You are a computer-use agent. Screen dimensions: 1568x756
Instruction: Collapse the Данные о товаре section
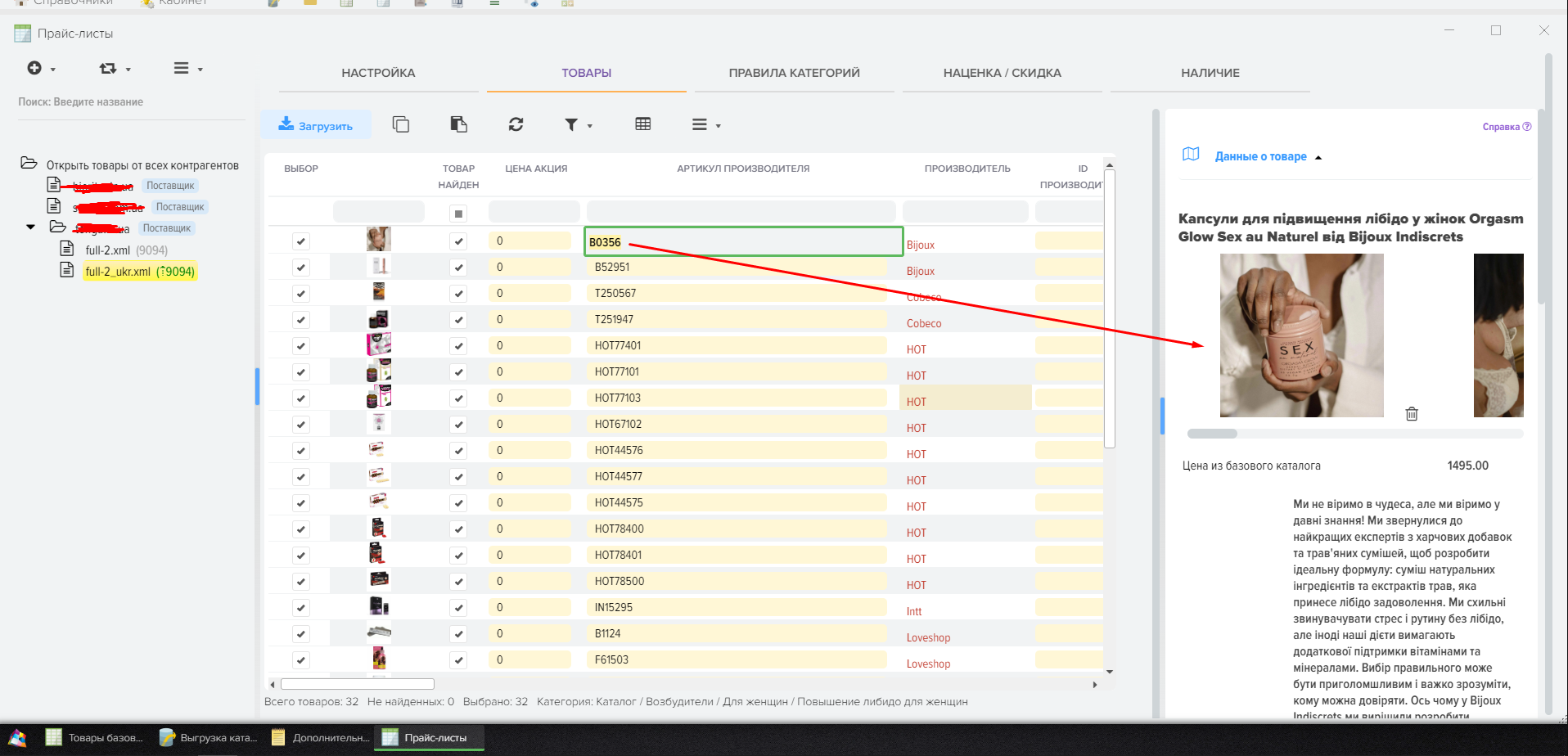1318,157
